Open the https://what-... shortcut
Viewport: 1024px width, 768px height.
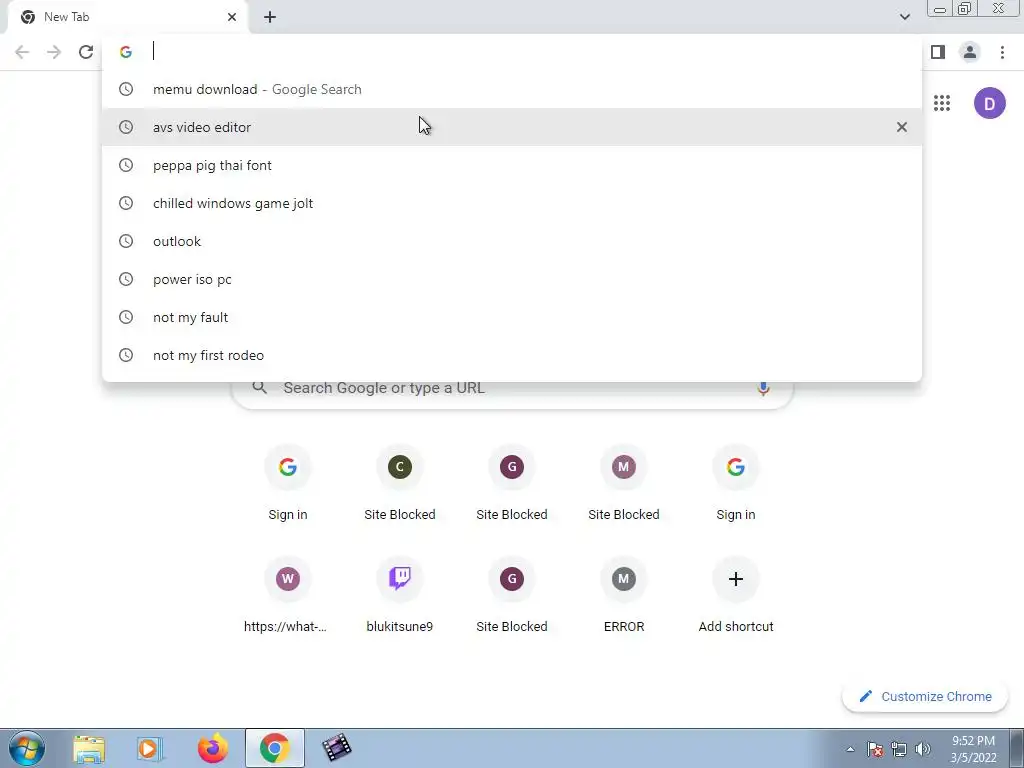click(287, 596)
